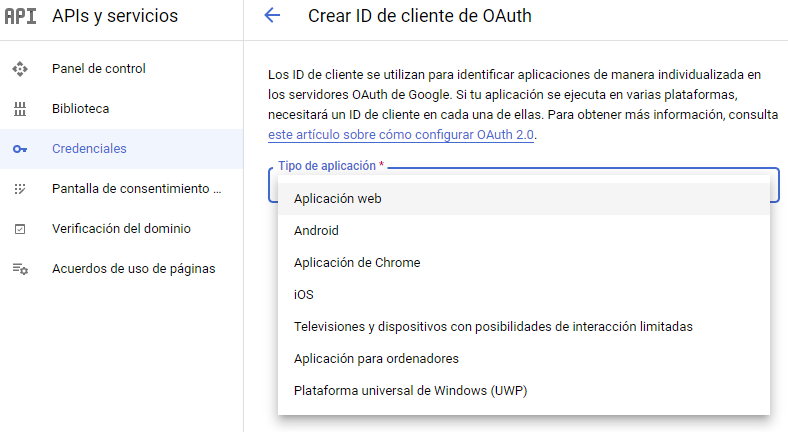Open Acuerdos de uso de páginas
This screenshot has width=788, height=432.
tap(133, 269)
